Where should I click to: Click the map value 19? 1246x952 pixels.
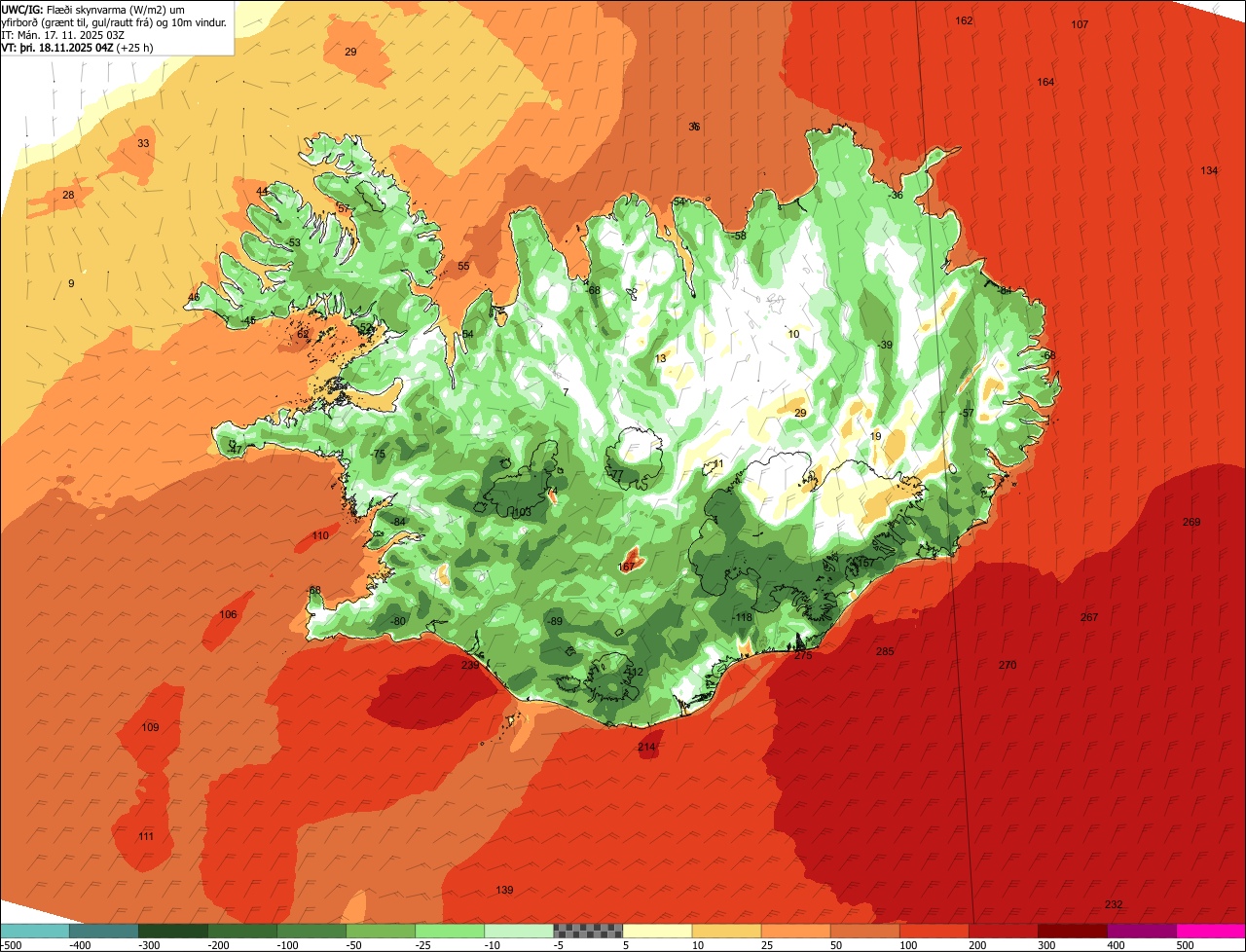875,436
